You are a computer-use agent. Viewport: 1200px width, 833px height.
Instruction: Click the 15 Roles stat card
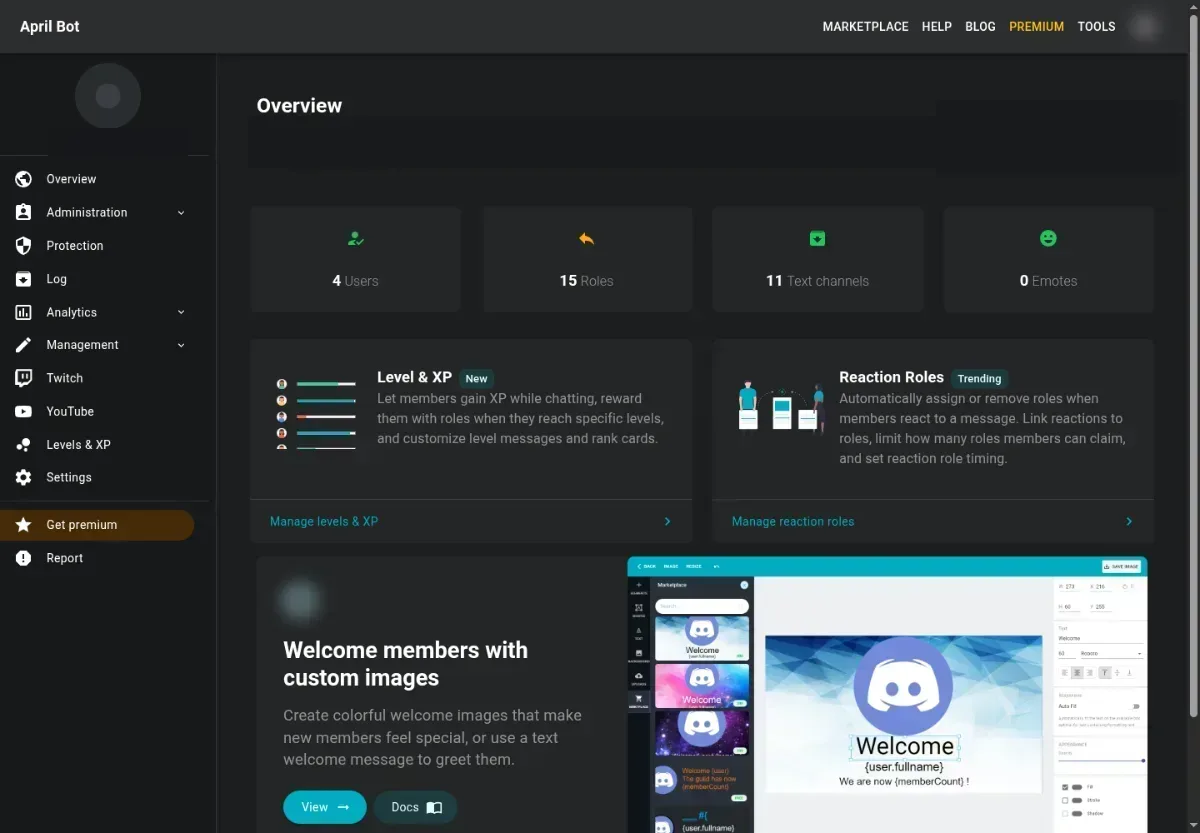coord(586,260)
